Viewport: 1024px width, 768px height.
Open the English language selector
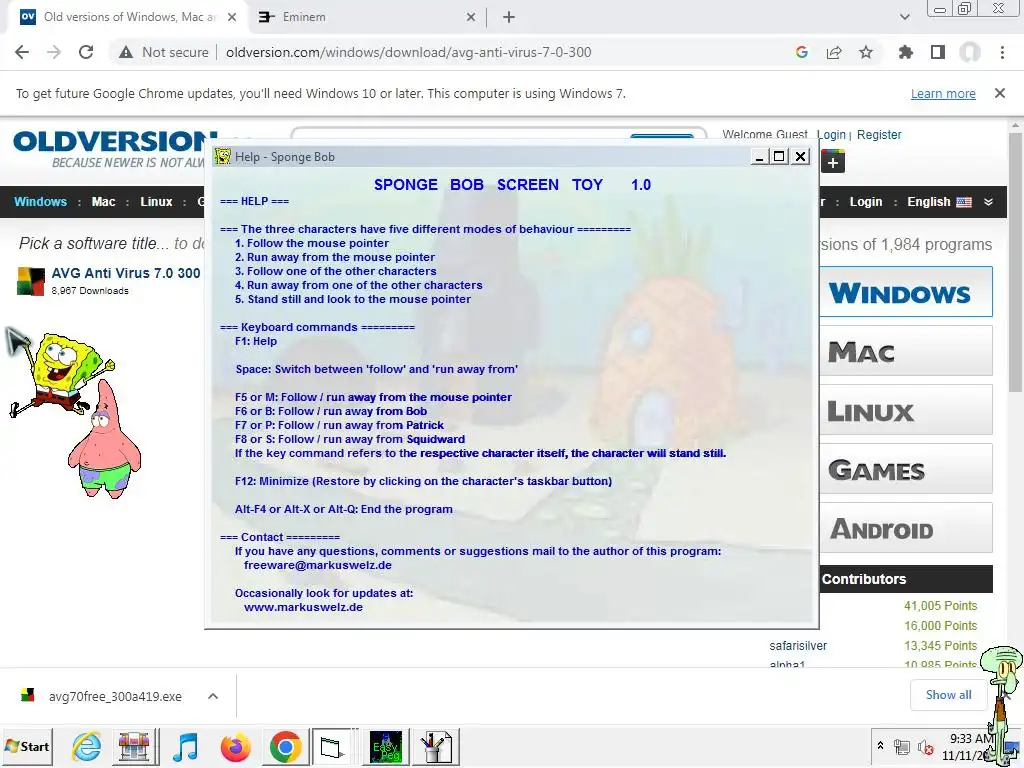coord(938,202)
